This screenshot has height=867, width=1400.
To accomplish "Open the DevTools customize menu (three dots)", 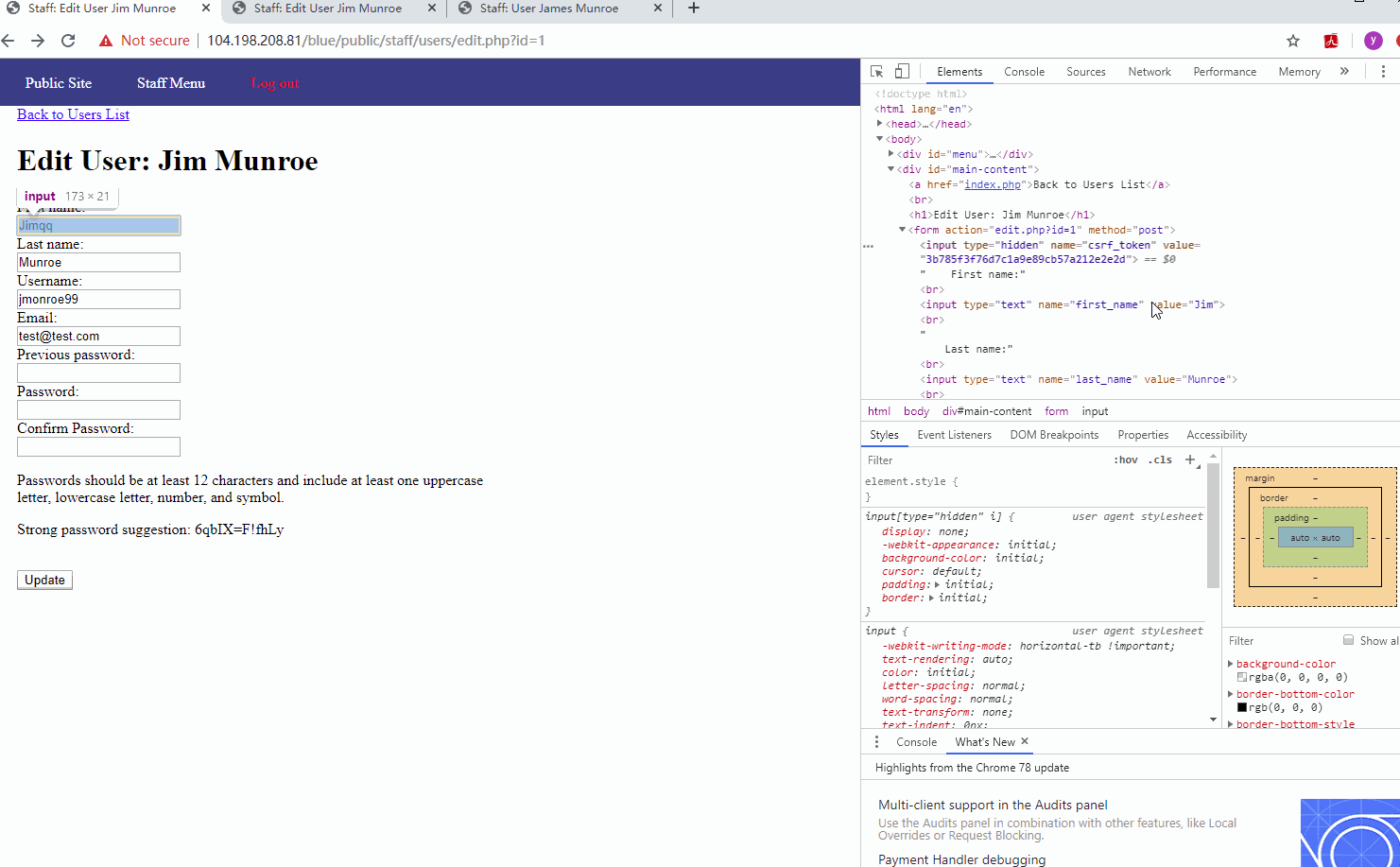I will point(1383,72).
